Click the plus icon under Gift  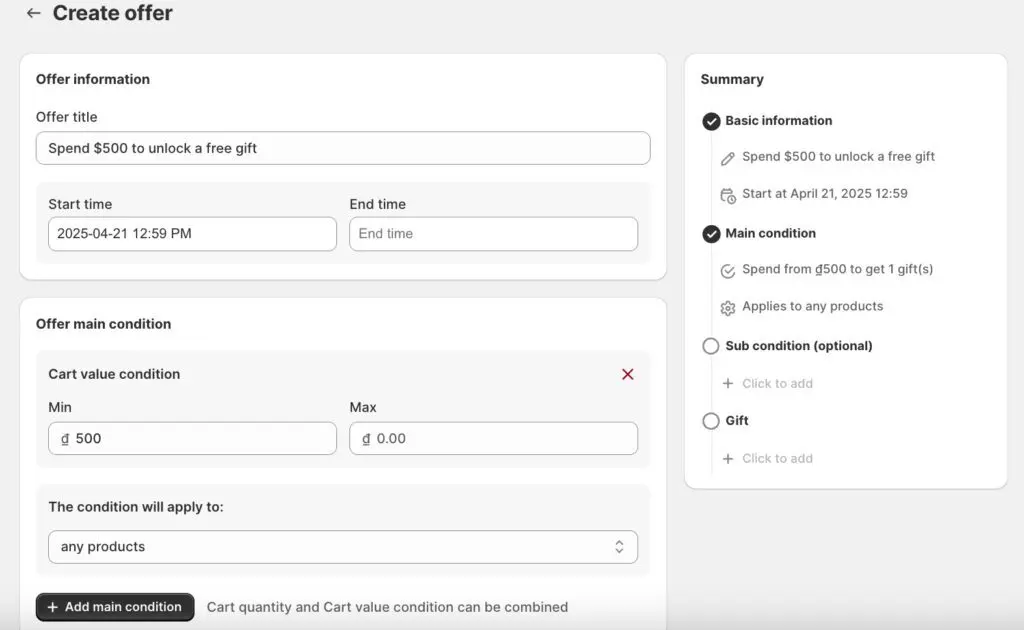728,459
